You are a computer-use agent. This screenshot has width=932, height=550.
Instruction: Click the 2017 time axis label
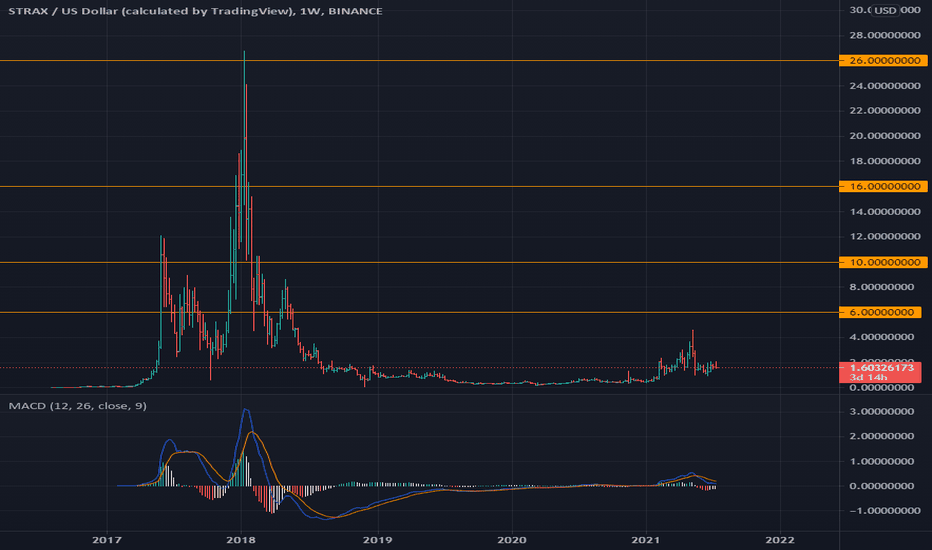click(107, 540)
